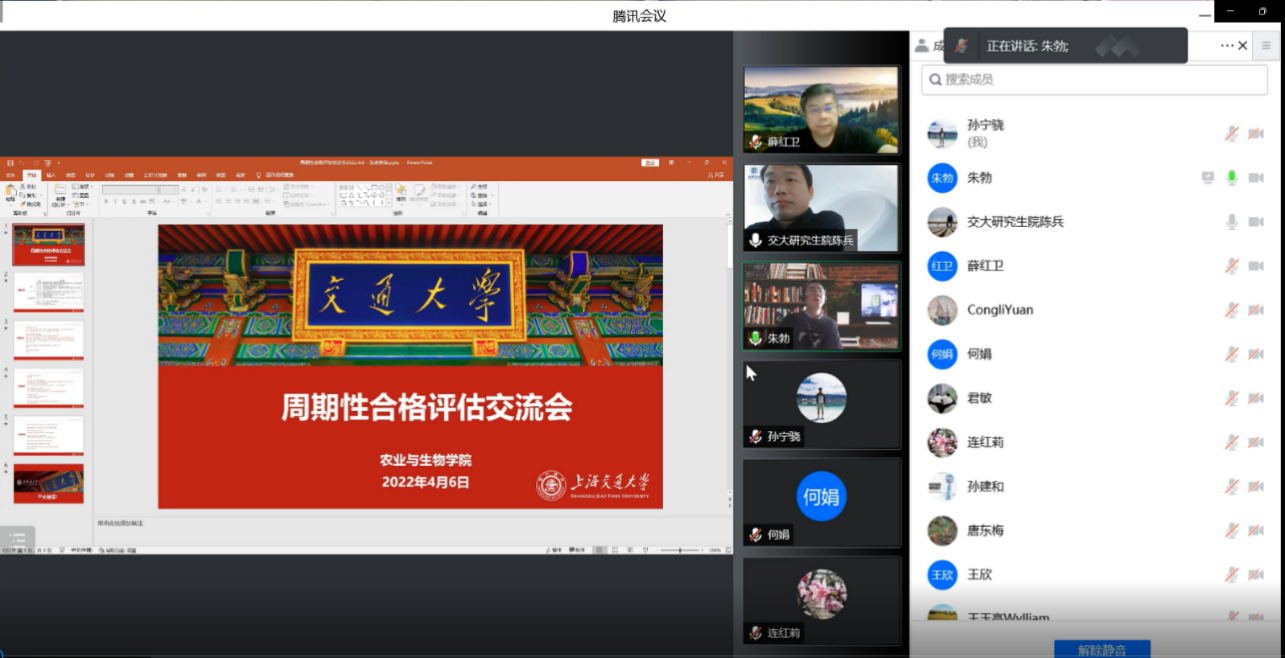Click 孙宁骁's avatar tile in video strip
Image resolution: width=1285 pixels, height=658 pixels.
click(x=821, y=404)
